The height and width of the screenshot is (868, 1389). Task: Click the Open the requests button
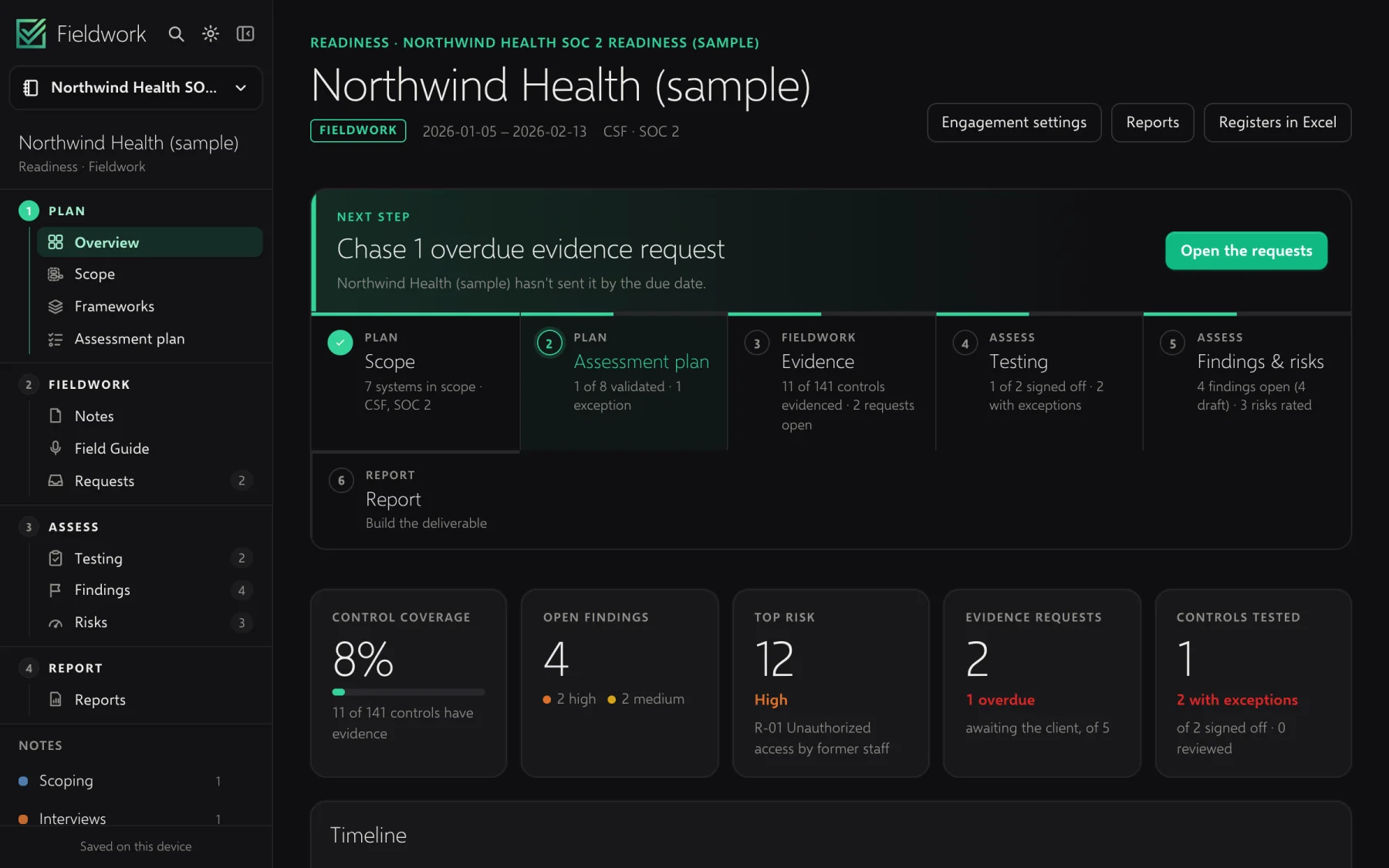1246,251
